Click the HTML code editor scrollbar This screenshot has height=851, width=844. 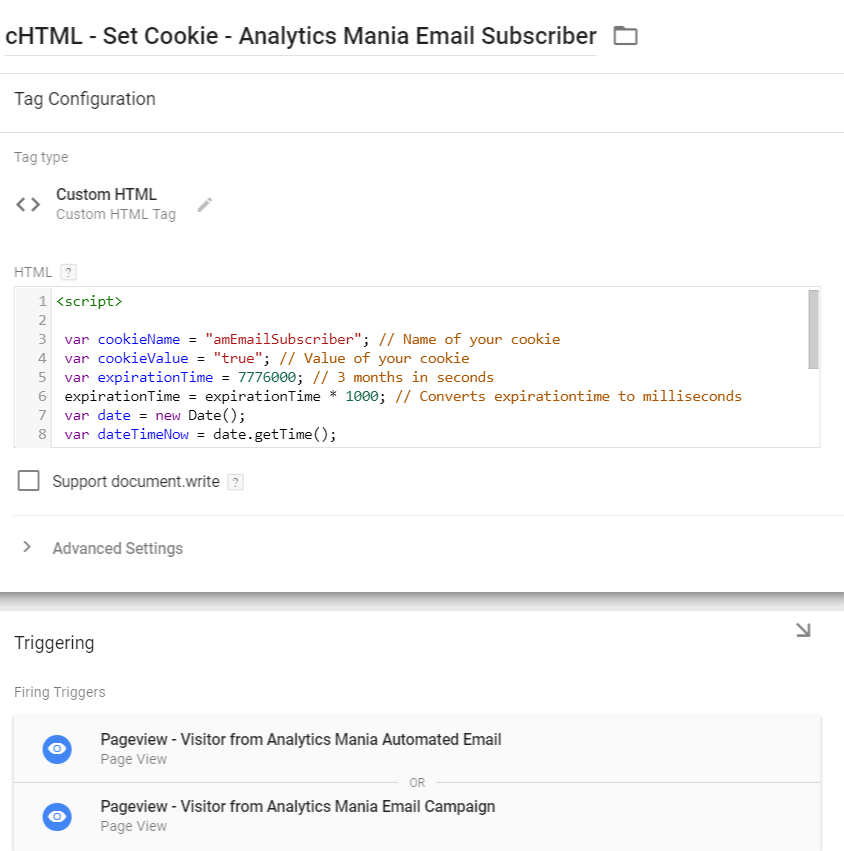813,330
